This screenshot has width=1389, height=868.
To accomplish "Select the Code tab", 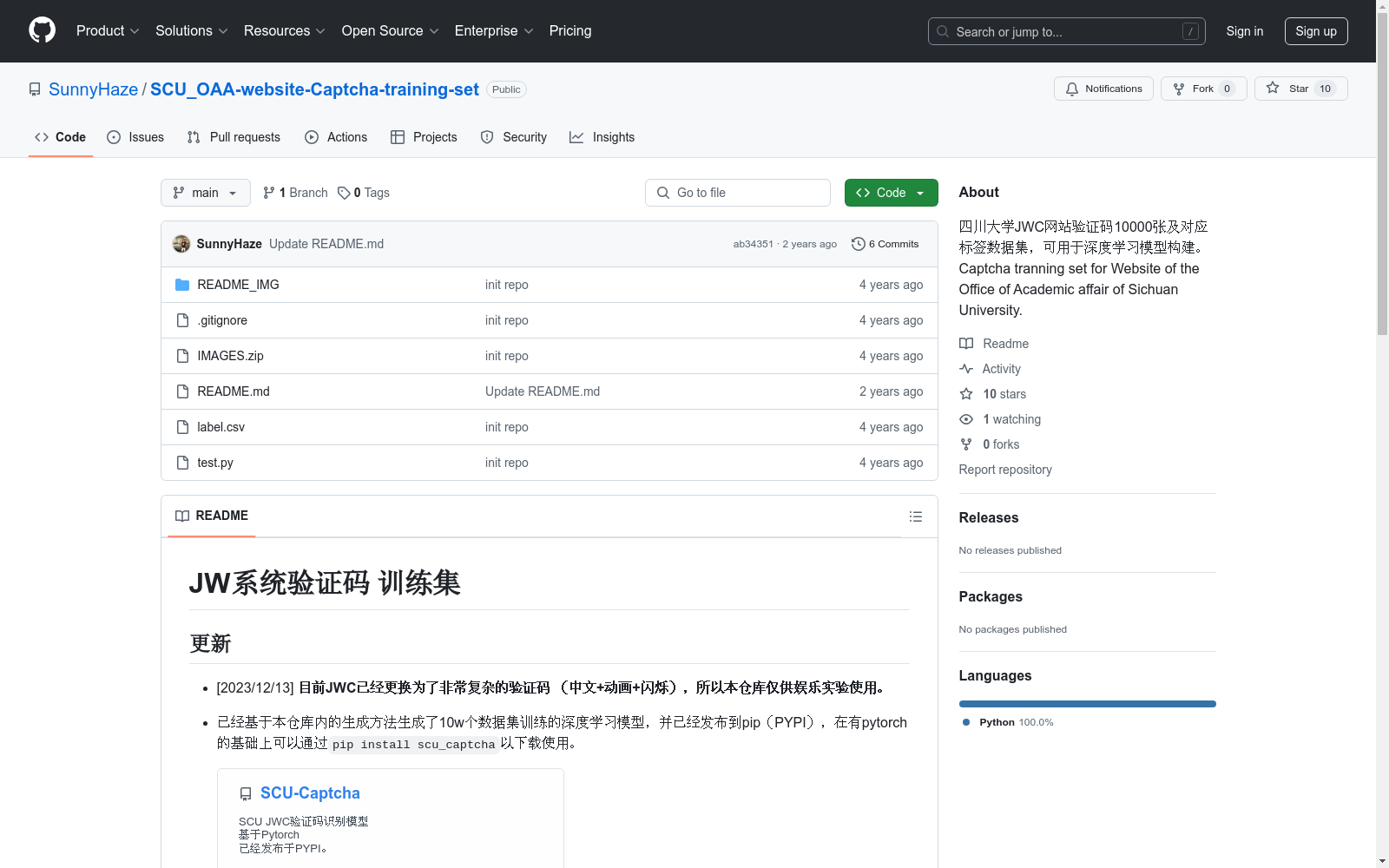I will coord(60,137).
